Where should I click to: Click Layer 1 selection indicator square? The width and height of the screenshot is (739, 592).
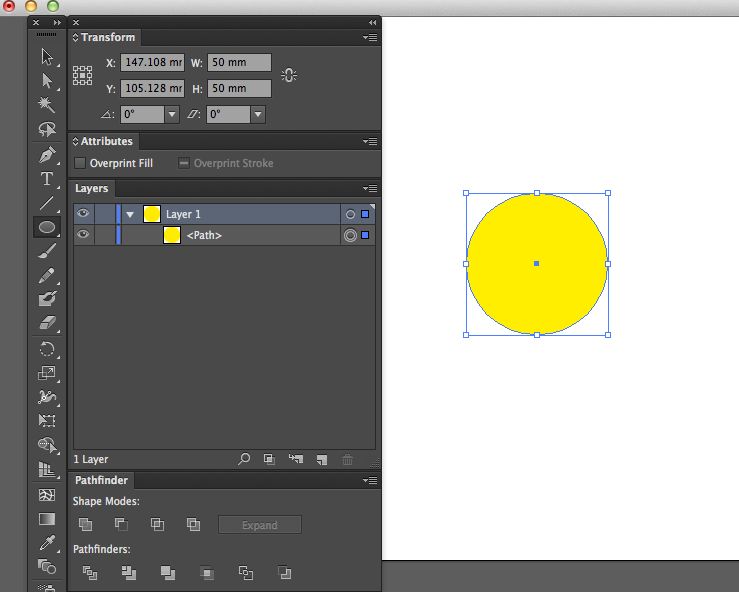click(x=365, y=214)
